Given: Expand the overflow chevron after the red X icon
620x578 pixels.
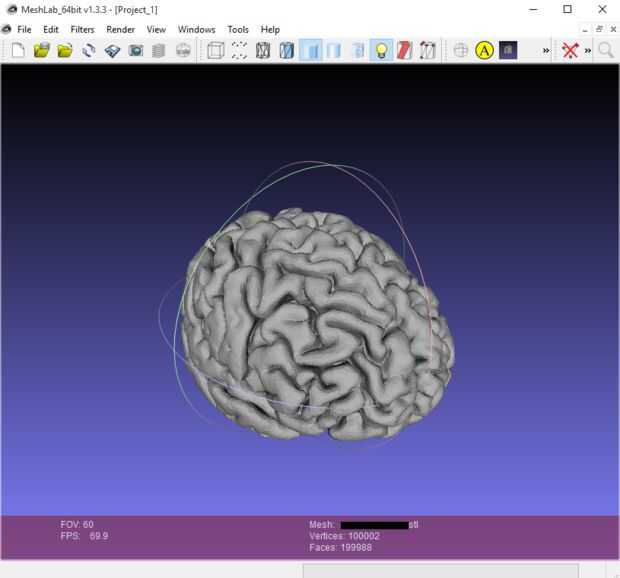Looking at the screenshot, I should point(588,50).
